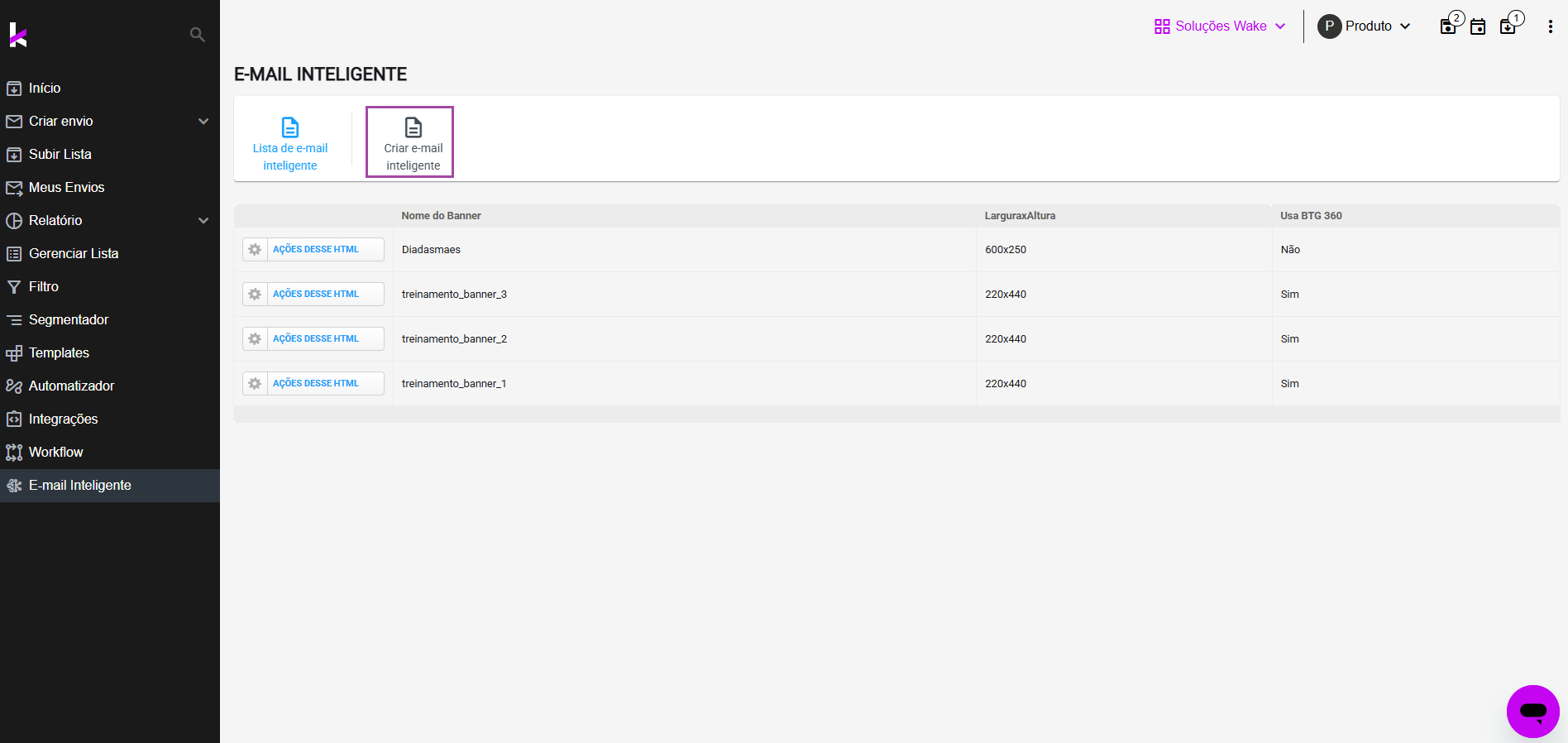Click the Início sidebar icon
1568x743 pixels.
coord(14,89)
